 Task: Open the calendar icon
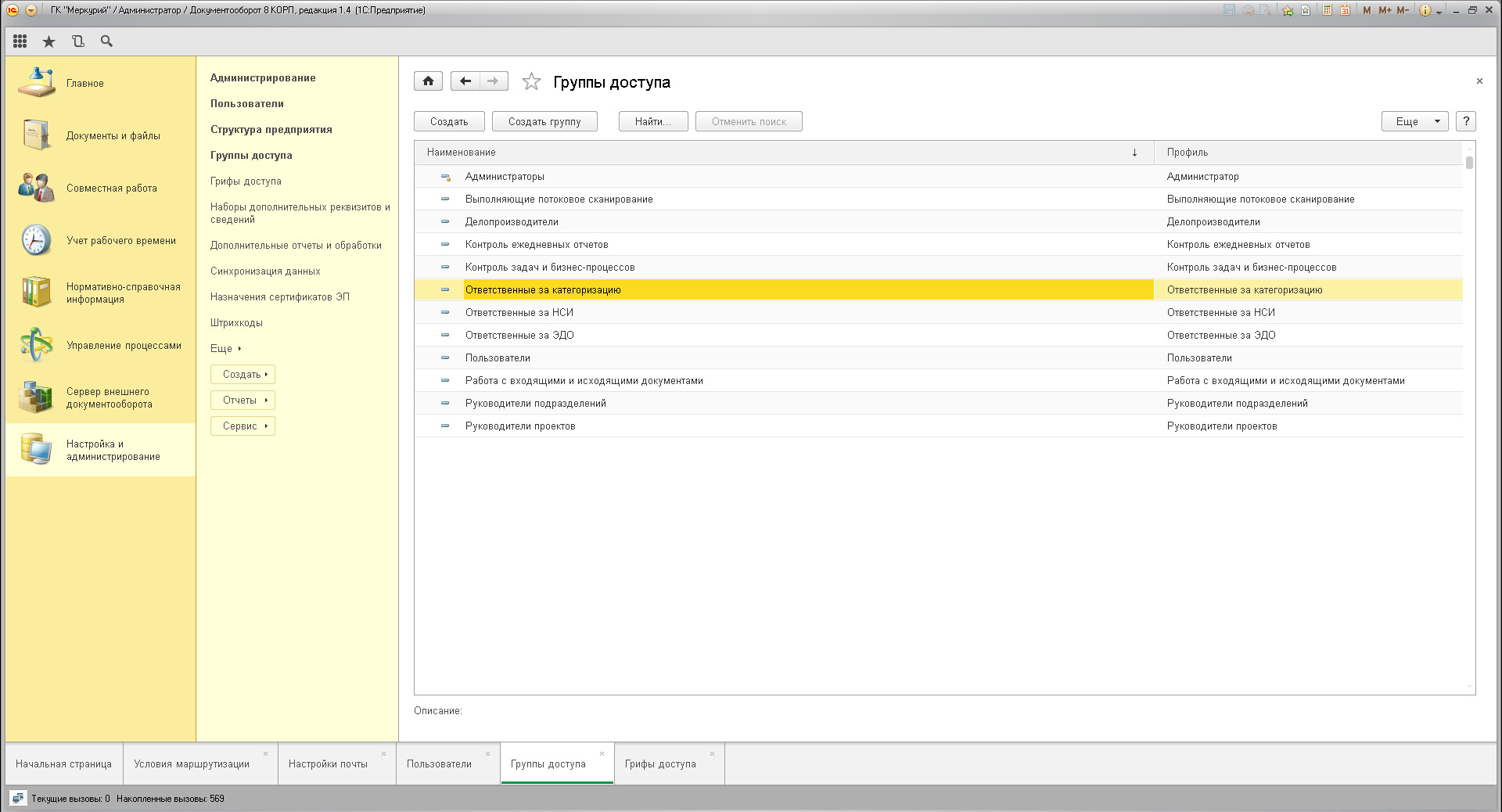pos(1345,10)
